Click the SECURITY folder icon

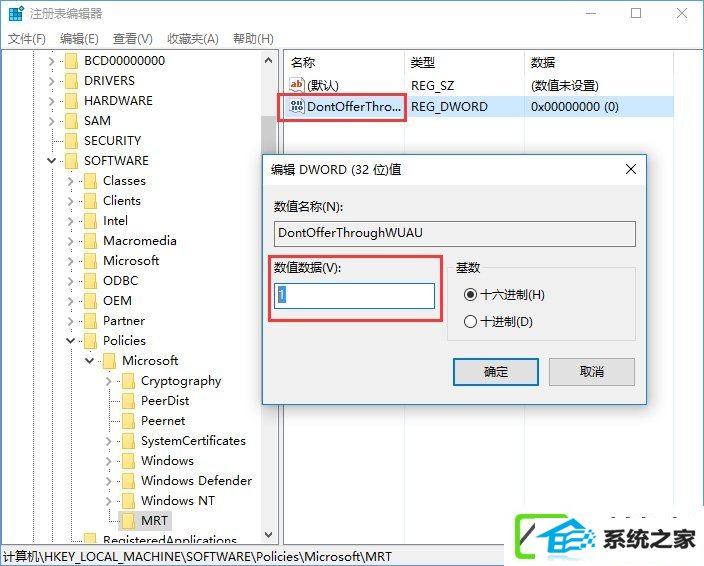(x=71, y=140)
